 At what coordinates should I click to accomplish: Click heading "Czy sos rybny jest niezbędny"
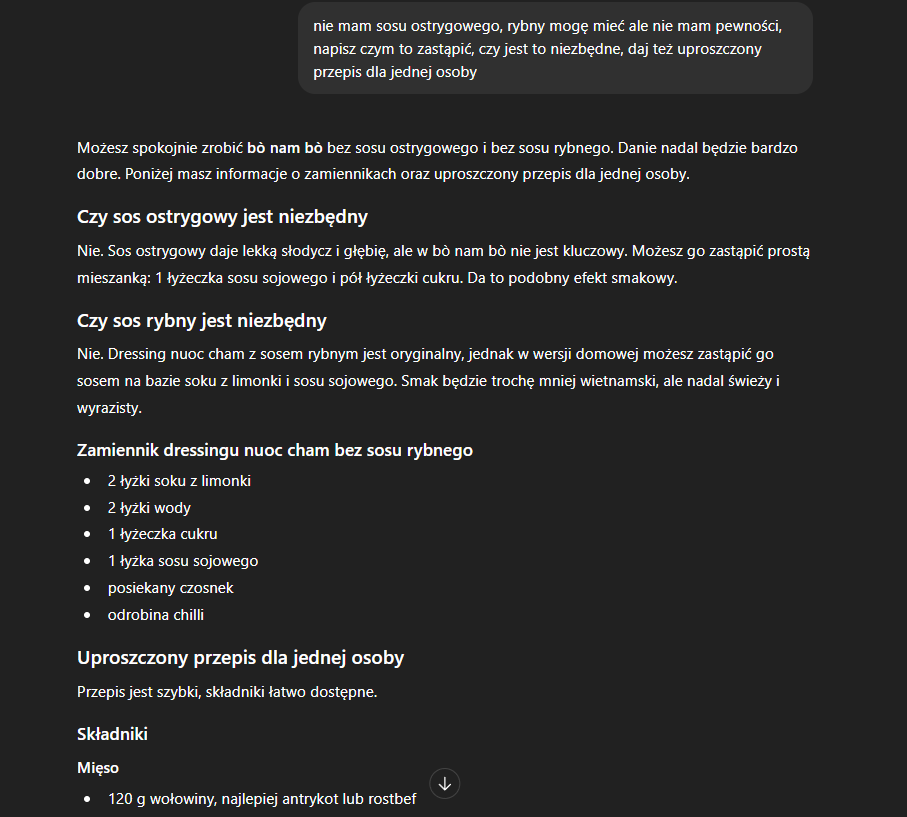point(202,321)
